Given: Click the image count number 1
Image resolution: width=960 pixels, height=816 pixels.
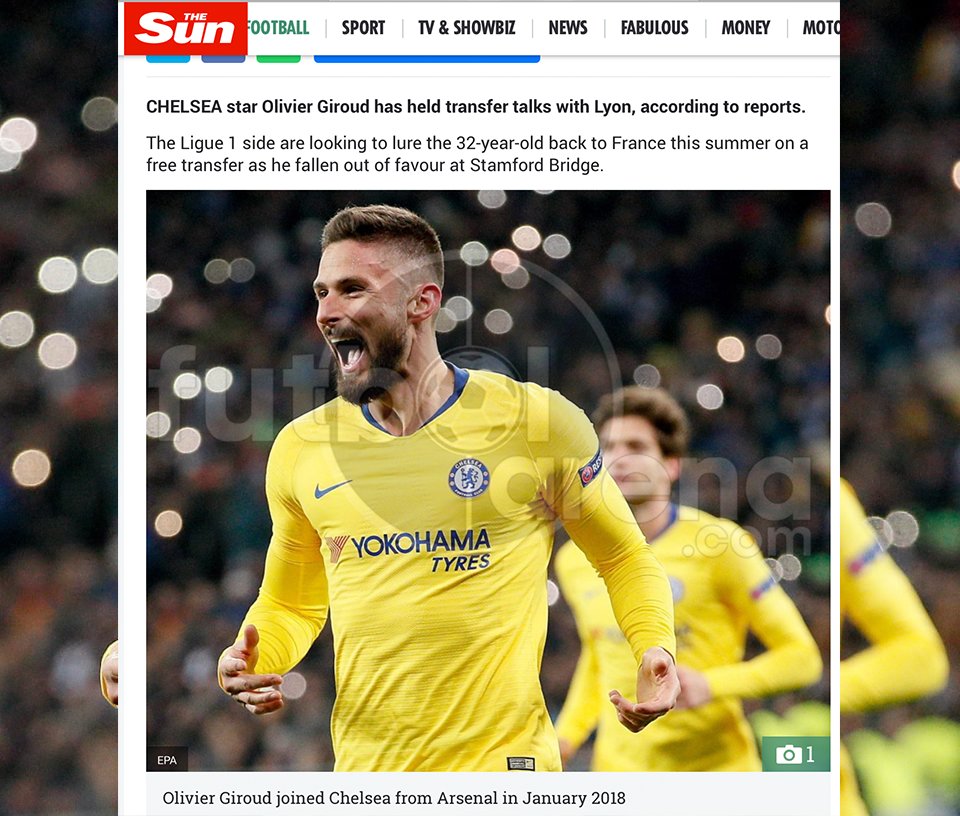Looking at the screenshot, I should tap(810, 754).
